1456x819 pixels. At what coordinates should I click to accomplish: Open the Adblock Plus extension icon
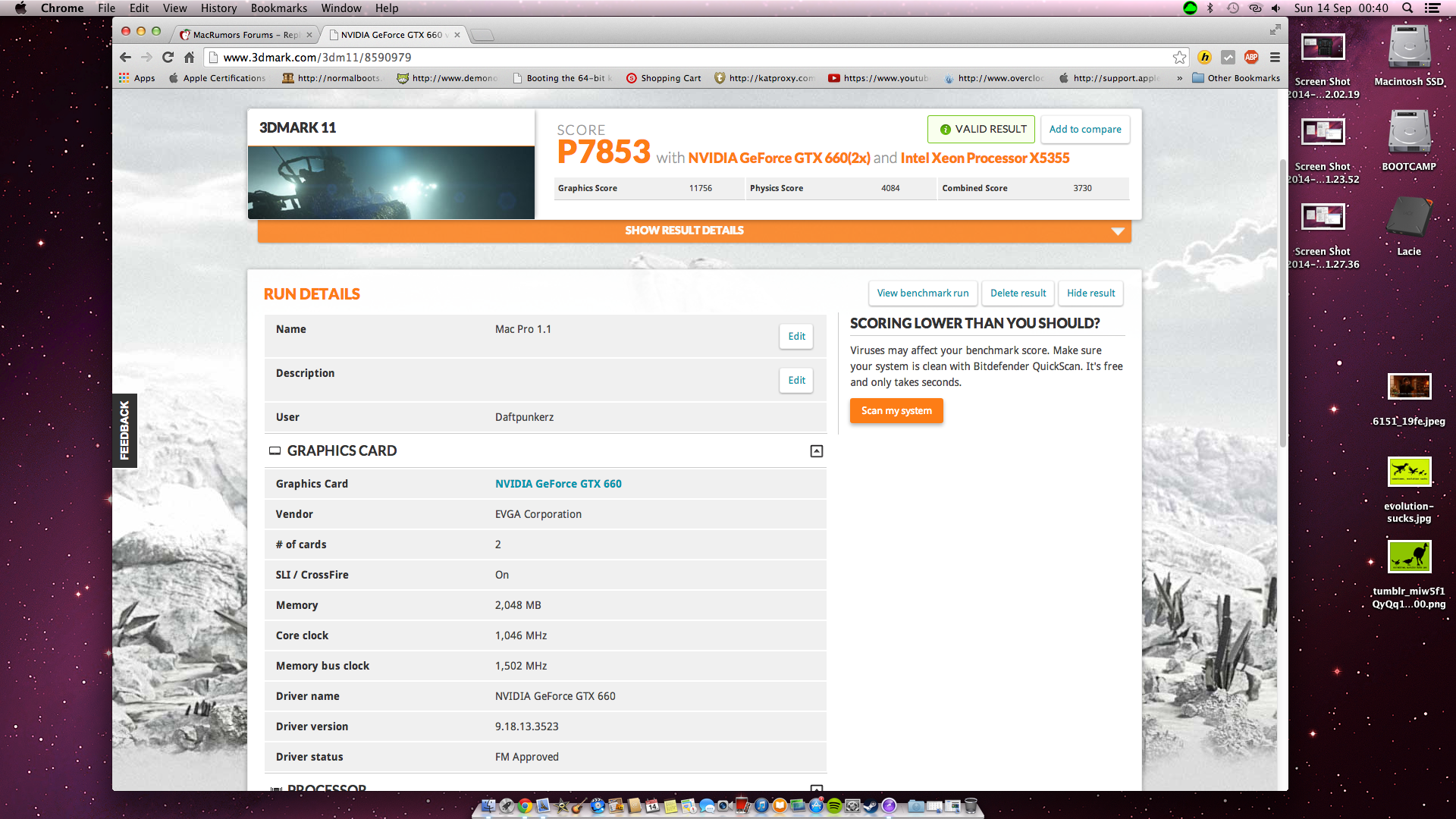1251,57
